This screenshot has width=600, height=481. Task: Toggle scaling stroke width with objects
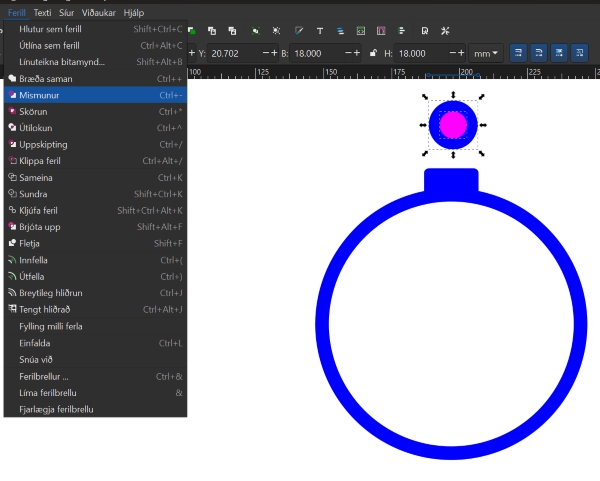(x=519, y=52)
